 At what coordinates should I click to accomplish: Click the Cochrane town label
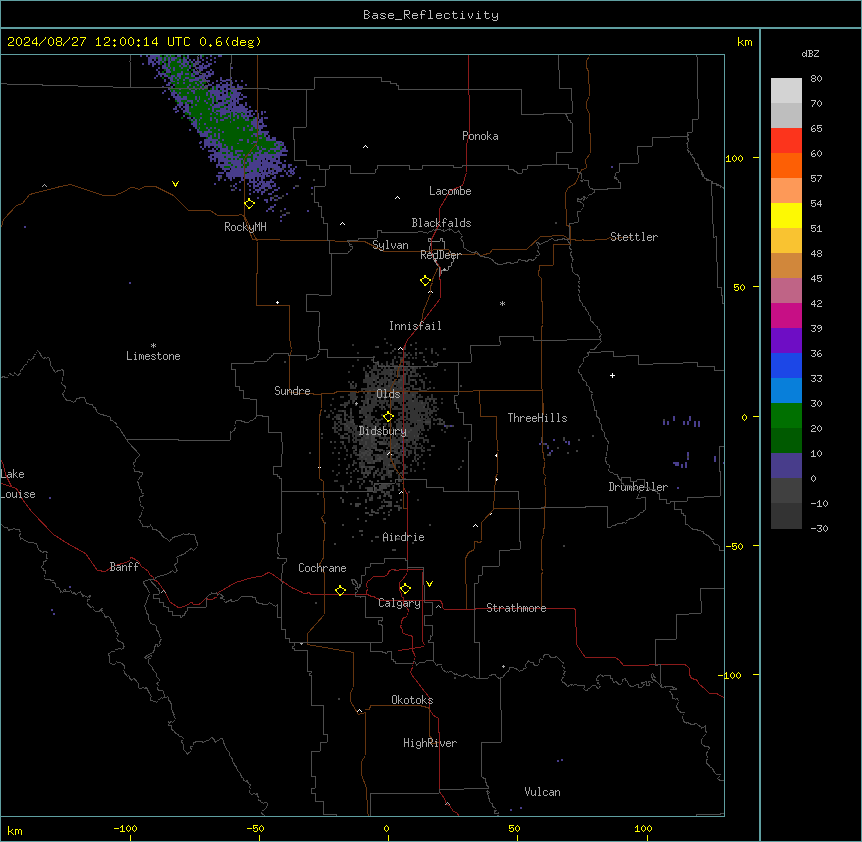click(x=322, y=568)
